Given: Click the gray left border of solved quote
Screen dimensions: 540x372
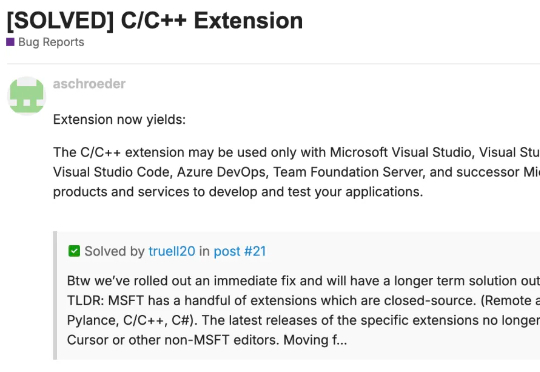Looking at the screenshot, I should tap(55, 296).
